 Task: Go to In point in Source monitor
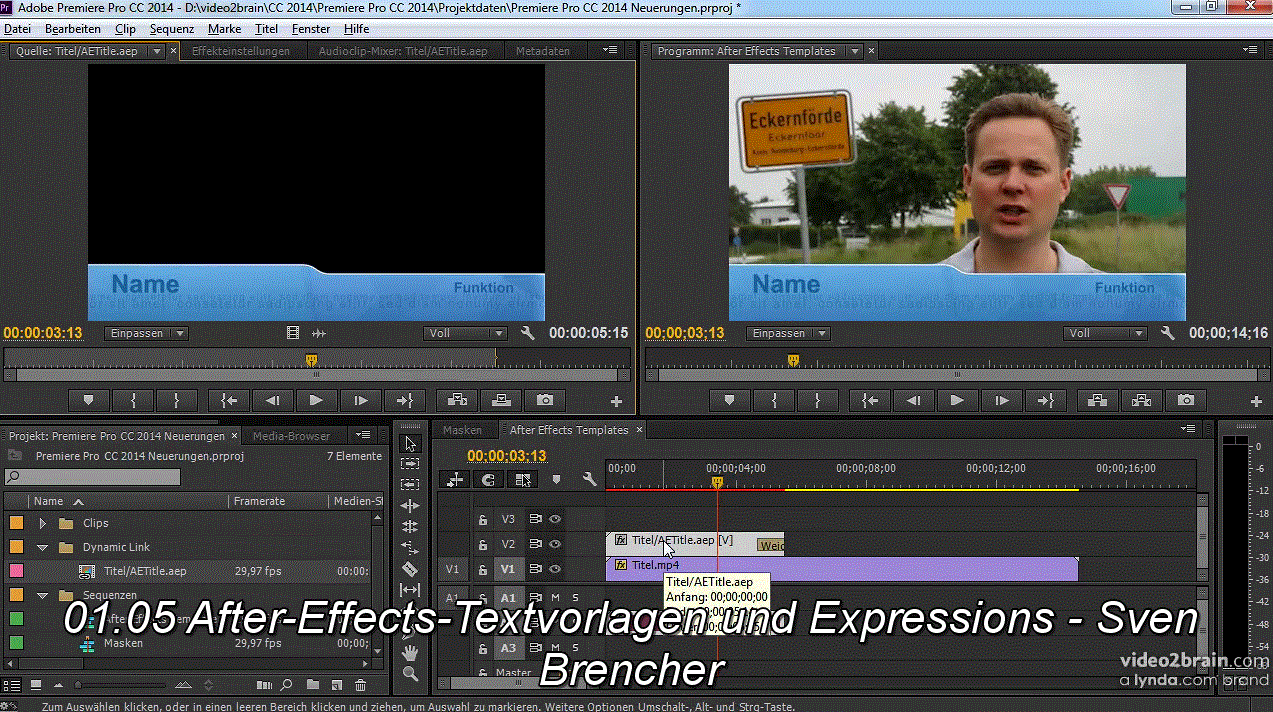(229, 400)
